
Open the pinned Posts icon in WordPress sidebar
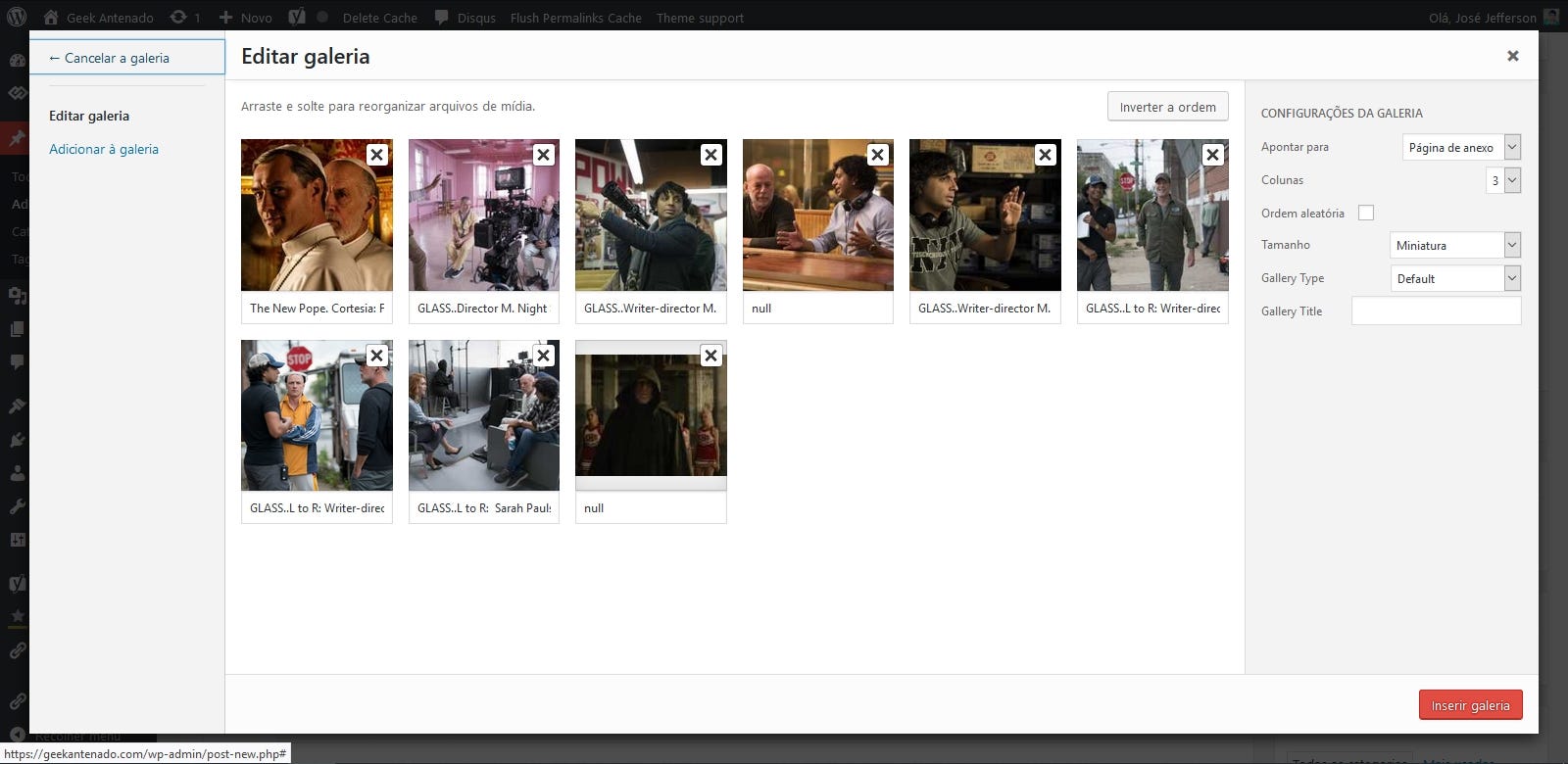coord(17,138)
